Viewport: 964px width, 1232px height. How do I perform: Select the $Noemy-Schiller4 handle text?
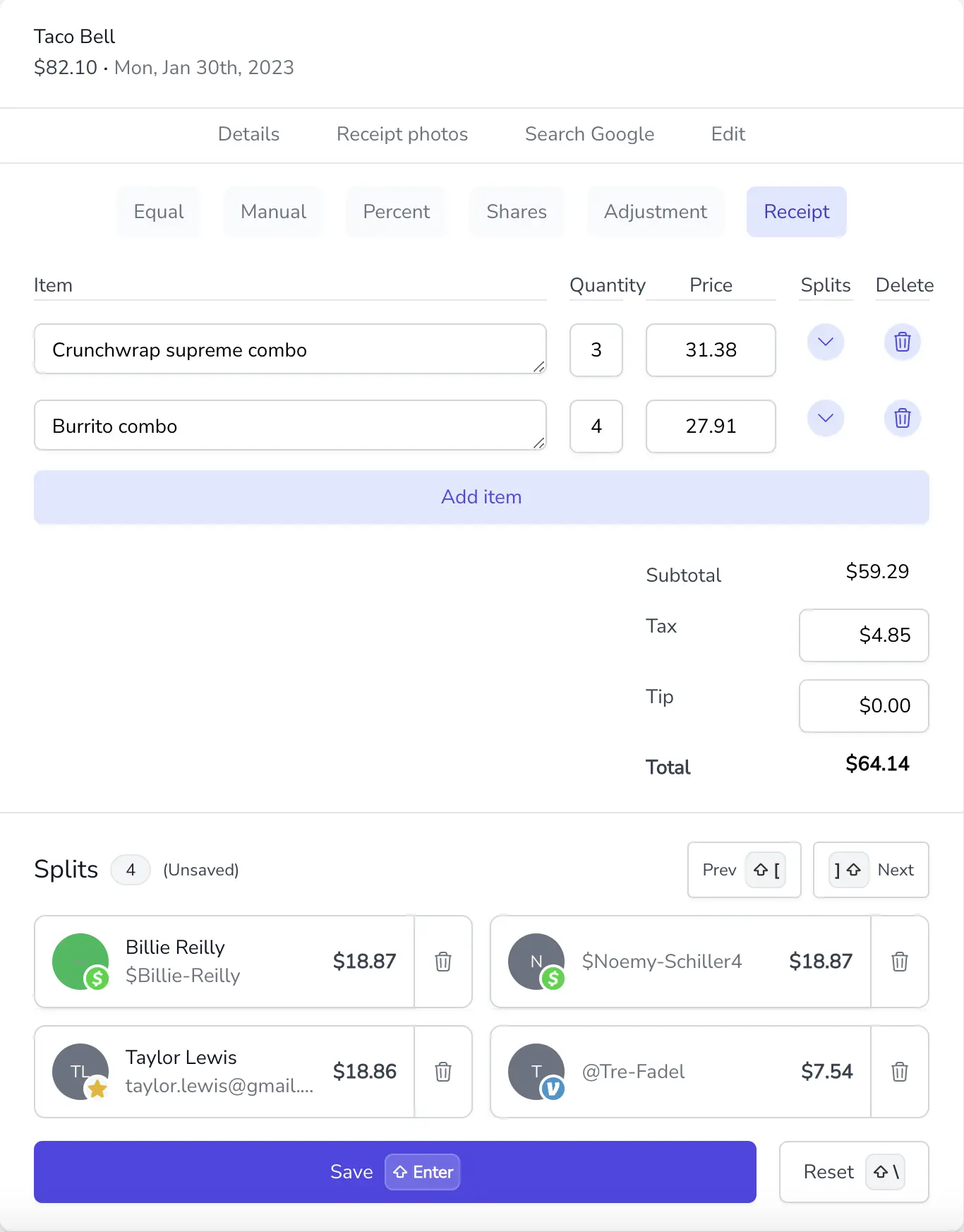tap(662, 962)
